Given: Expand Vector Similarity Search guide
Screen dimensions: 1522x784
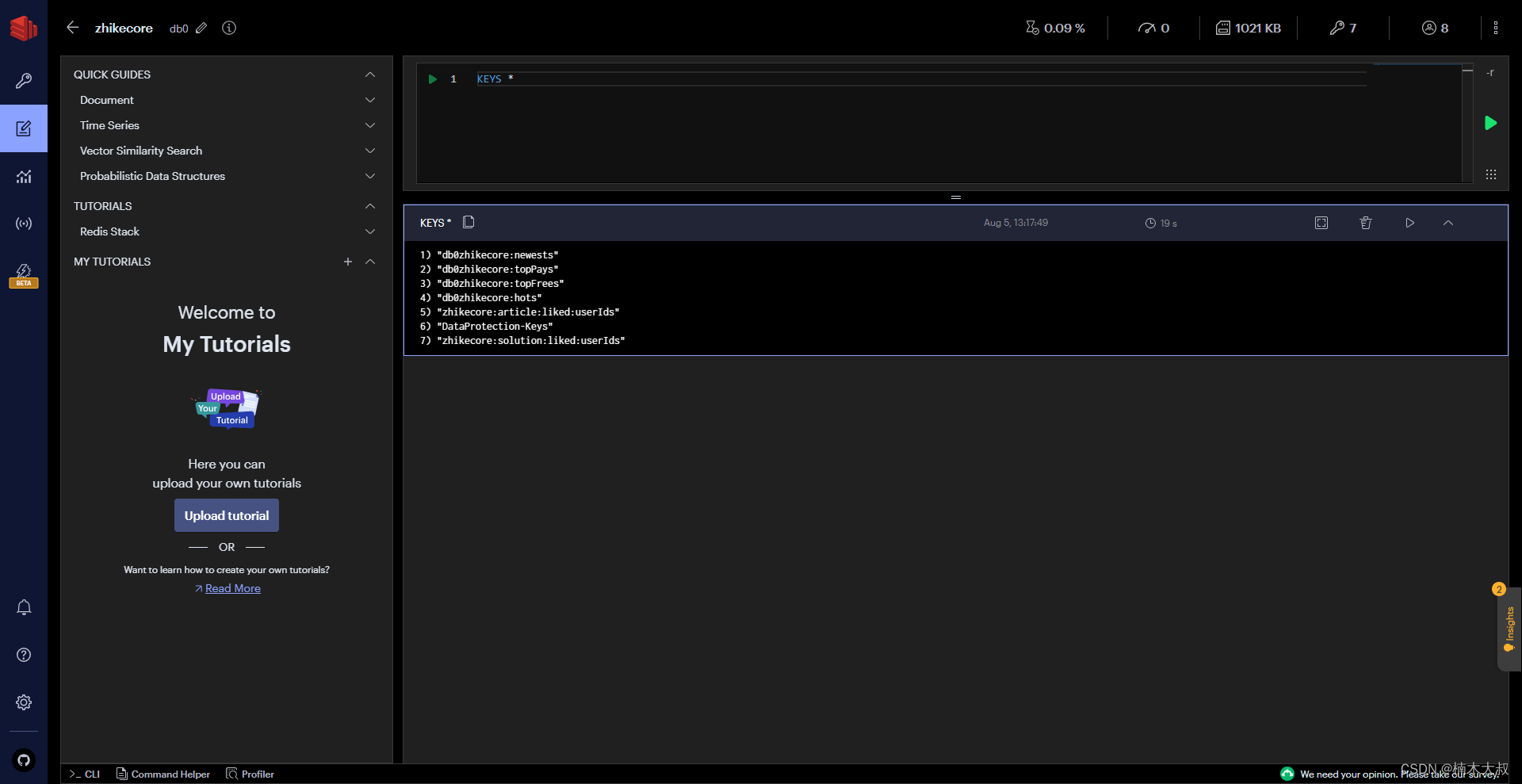Looking at the screenshot, I should click(x=370, y=151).
